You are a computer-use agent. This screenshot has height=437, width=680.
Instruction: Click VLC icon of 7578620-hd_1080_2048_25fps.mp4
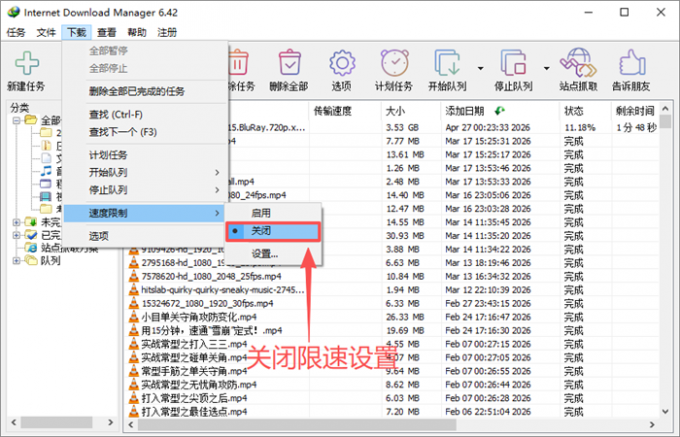pos(134,276)
